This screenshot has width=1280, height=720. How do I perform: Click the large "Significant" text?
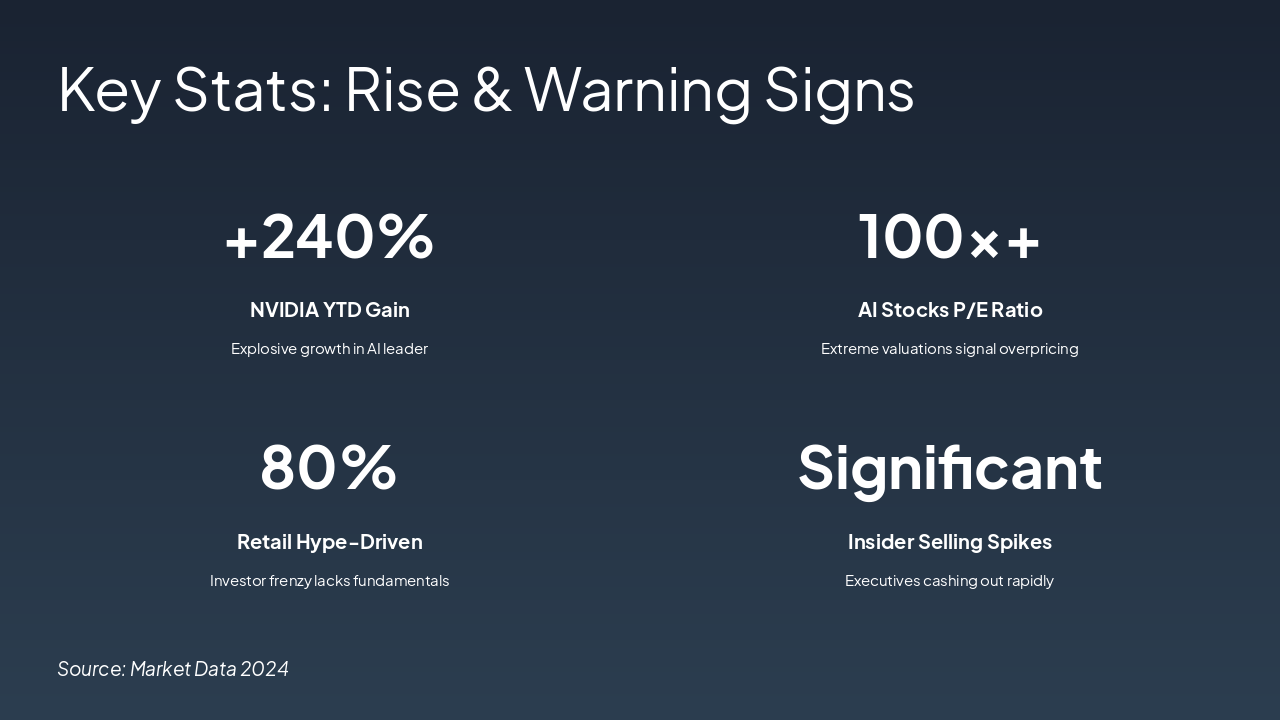click(x=949, y=468)
